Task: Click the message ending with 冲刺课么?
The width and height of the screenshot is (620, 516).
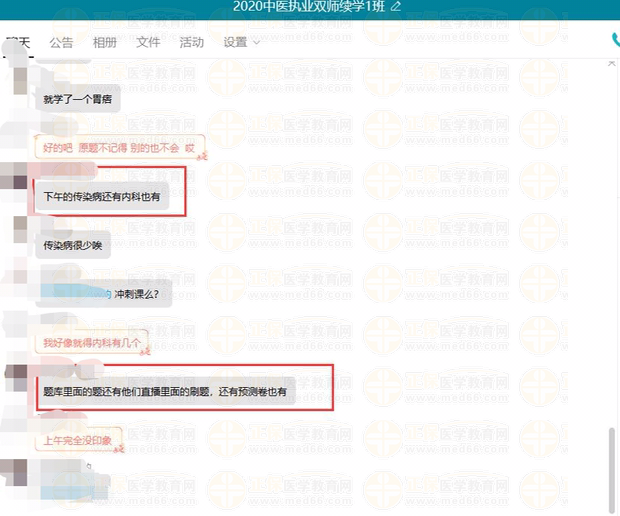Action: [103, 295]
